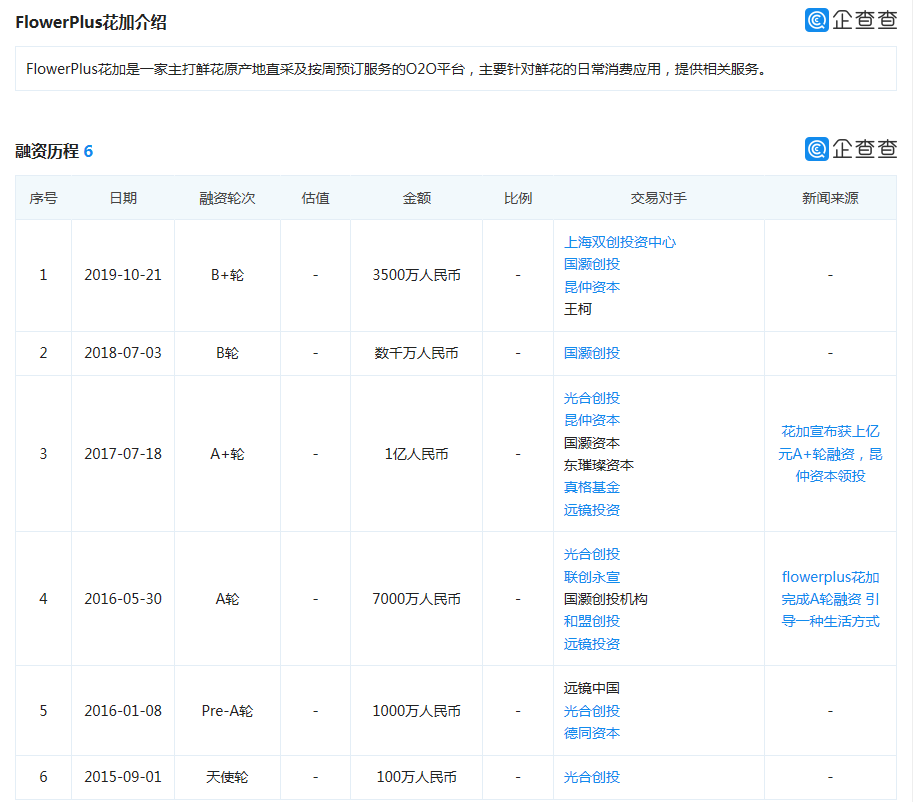Open the 德同资本 investor link
Viewport: 913px width, 802px height.
pyautogui.click(x=592, y=733)
